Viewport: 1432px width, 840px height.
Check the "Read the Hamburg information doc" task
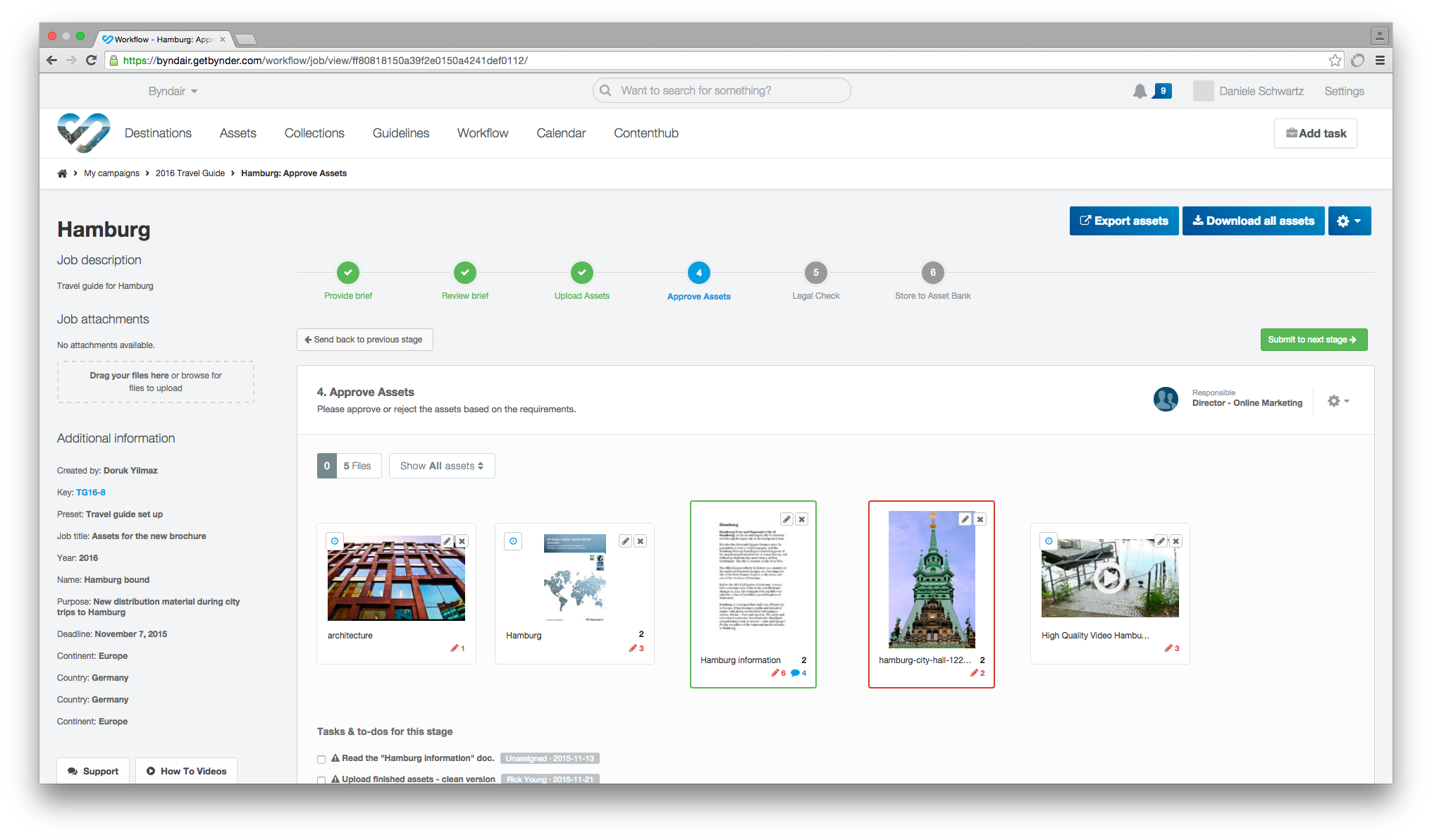[321, 760]
